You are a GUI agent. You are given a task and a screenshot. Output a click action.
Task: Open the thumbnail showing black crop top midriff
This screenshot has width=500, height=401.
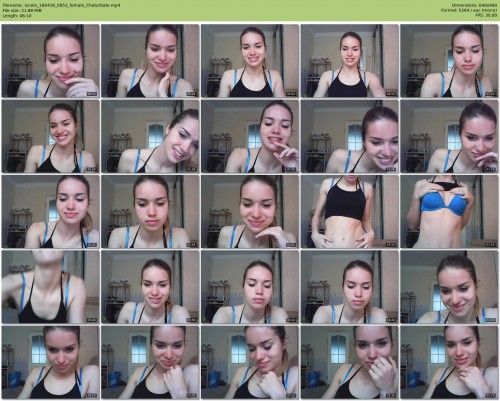pyautogui.click(x=349, y=211)
